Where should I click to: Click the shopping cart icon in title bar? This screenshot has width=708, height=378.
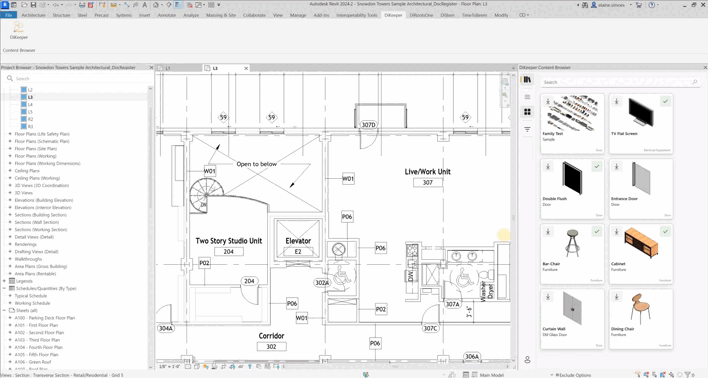click(x=639, y=5)
